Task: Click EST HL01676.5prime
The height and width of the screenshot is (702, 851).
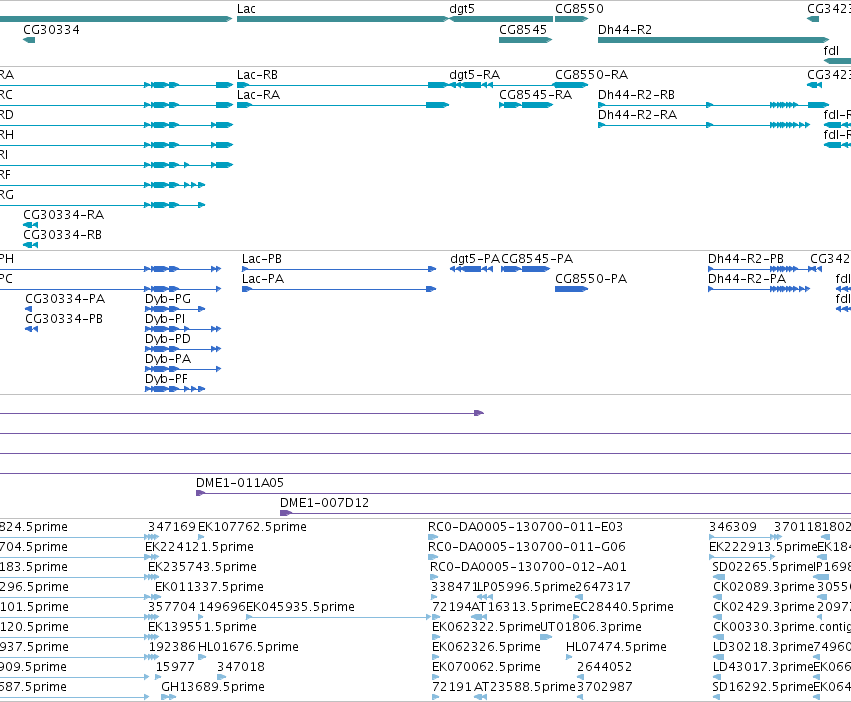Action: coord(248,647)
